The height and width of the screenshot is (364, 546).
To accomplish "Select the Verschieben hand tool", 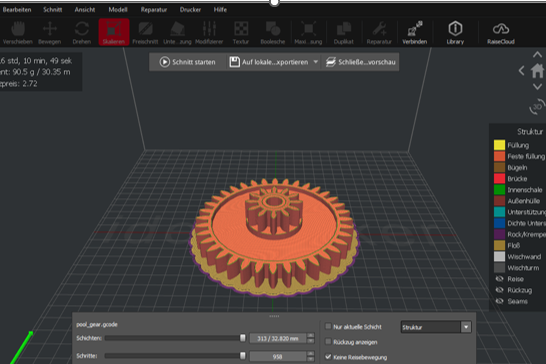I will click(x=17, y=32).
